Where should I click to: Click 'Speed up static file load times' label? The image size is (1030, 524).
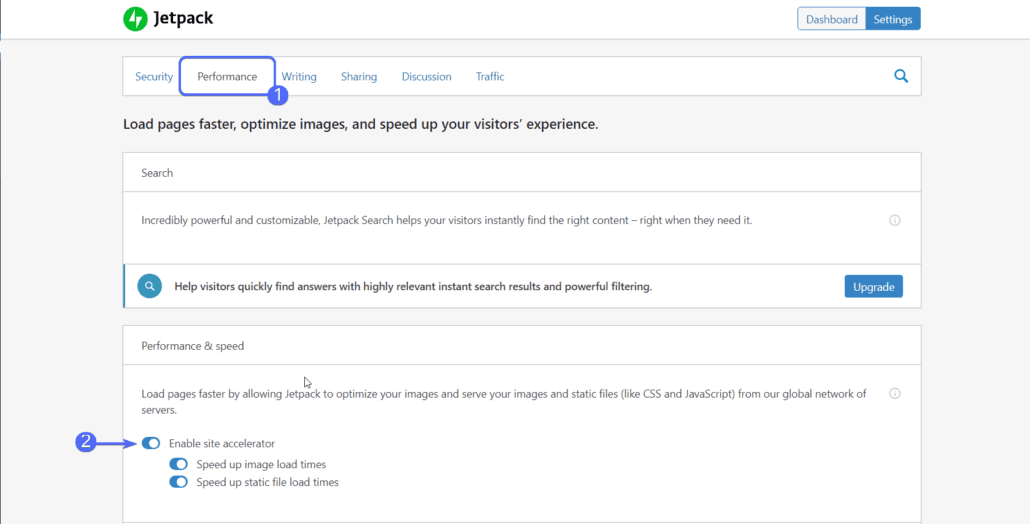tap(267, 482)
